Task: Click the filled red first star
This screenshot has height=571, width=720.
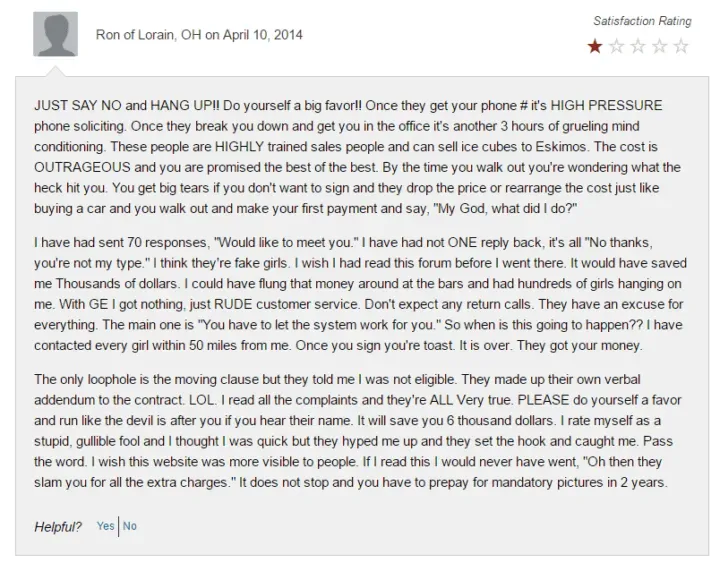Action: click(595, 45)
